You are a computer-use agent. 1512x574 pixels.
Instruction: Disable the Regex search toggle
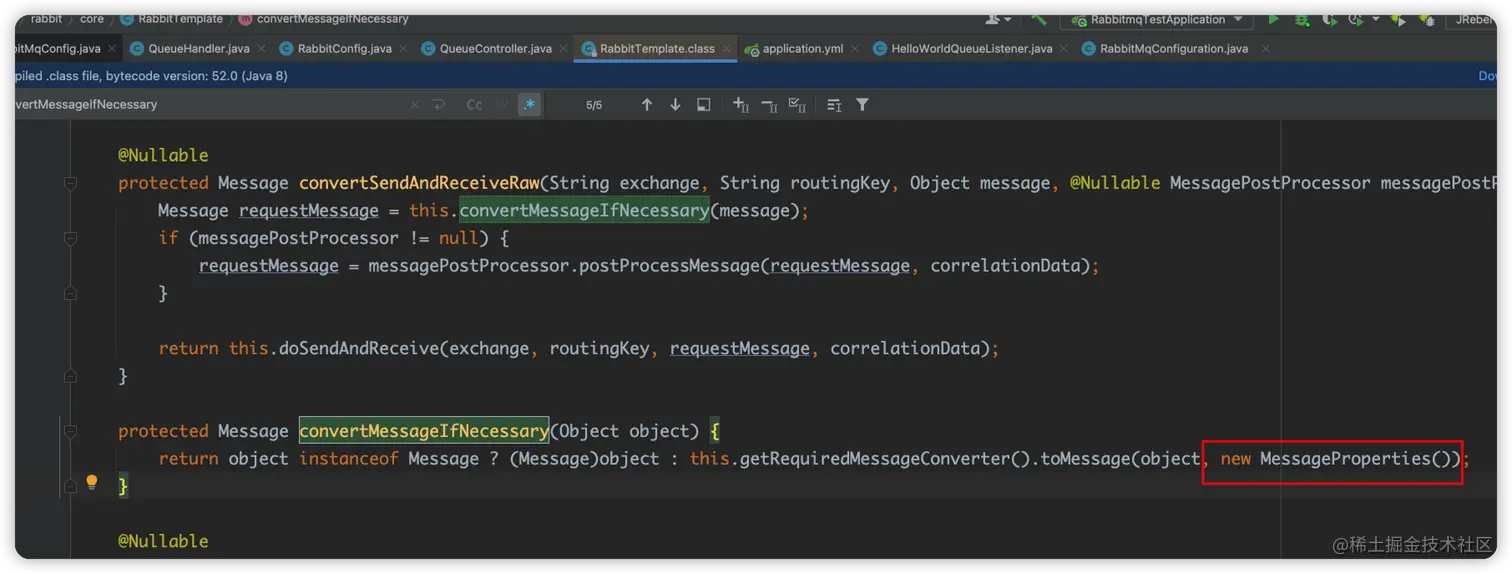(530, 105)
